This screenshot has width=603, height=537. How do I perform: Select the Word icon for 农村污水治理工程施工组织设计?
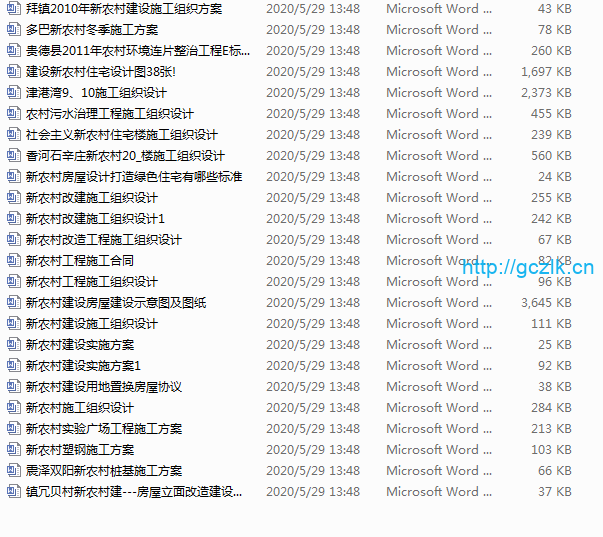pos(14,114)
